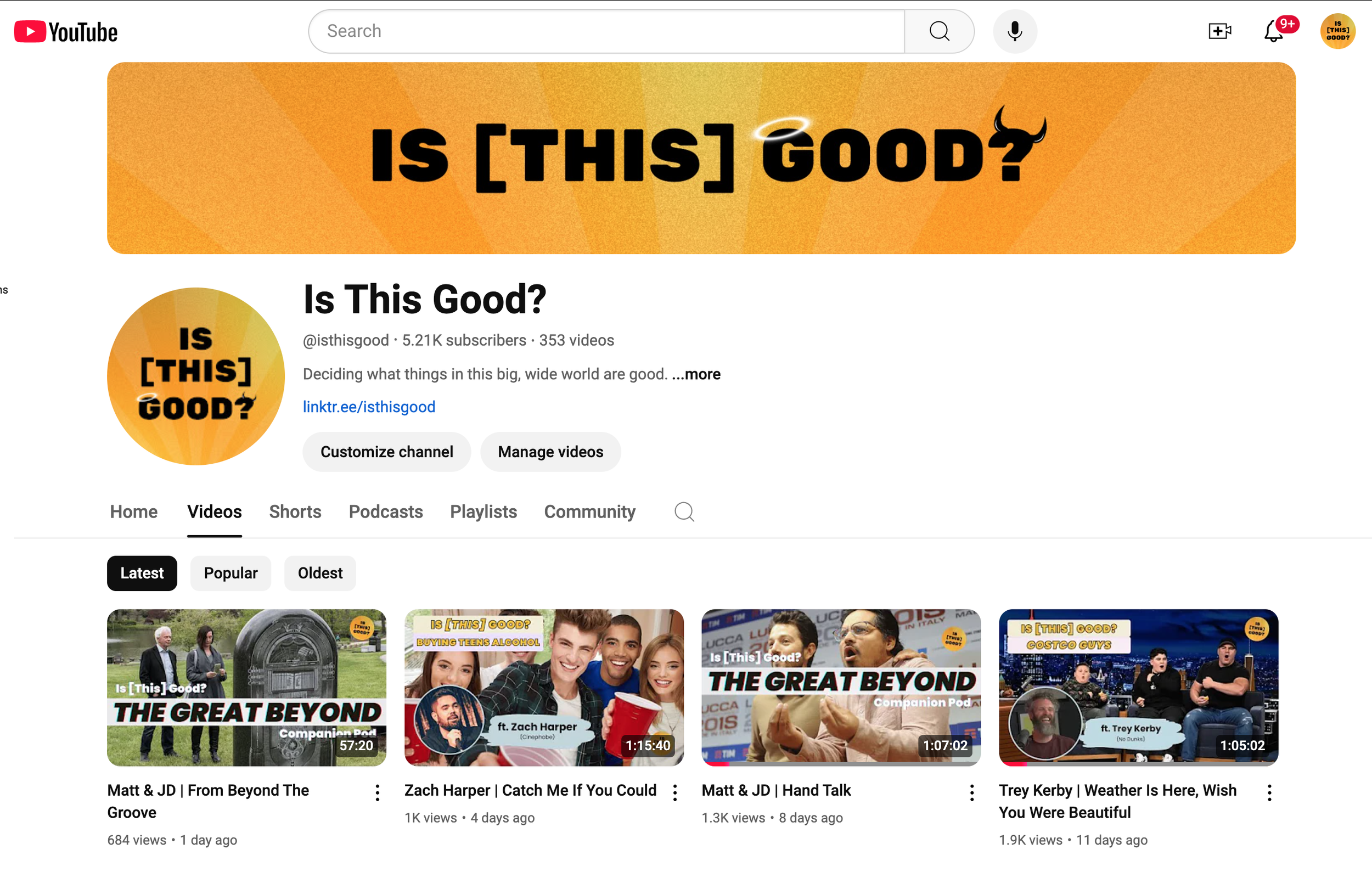Expand channel description with ...more
1372x872 pixels.
click(x=696, y=374)
